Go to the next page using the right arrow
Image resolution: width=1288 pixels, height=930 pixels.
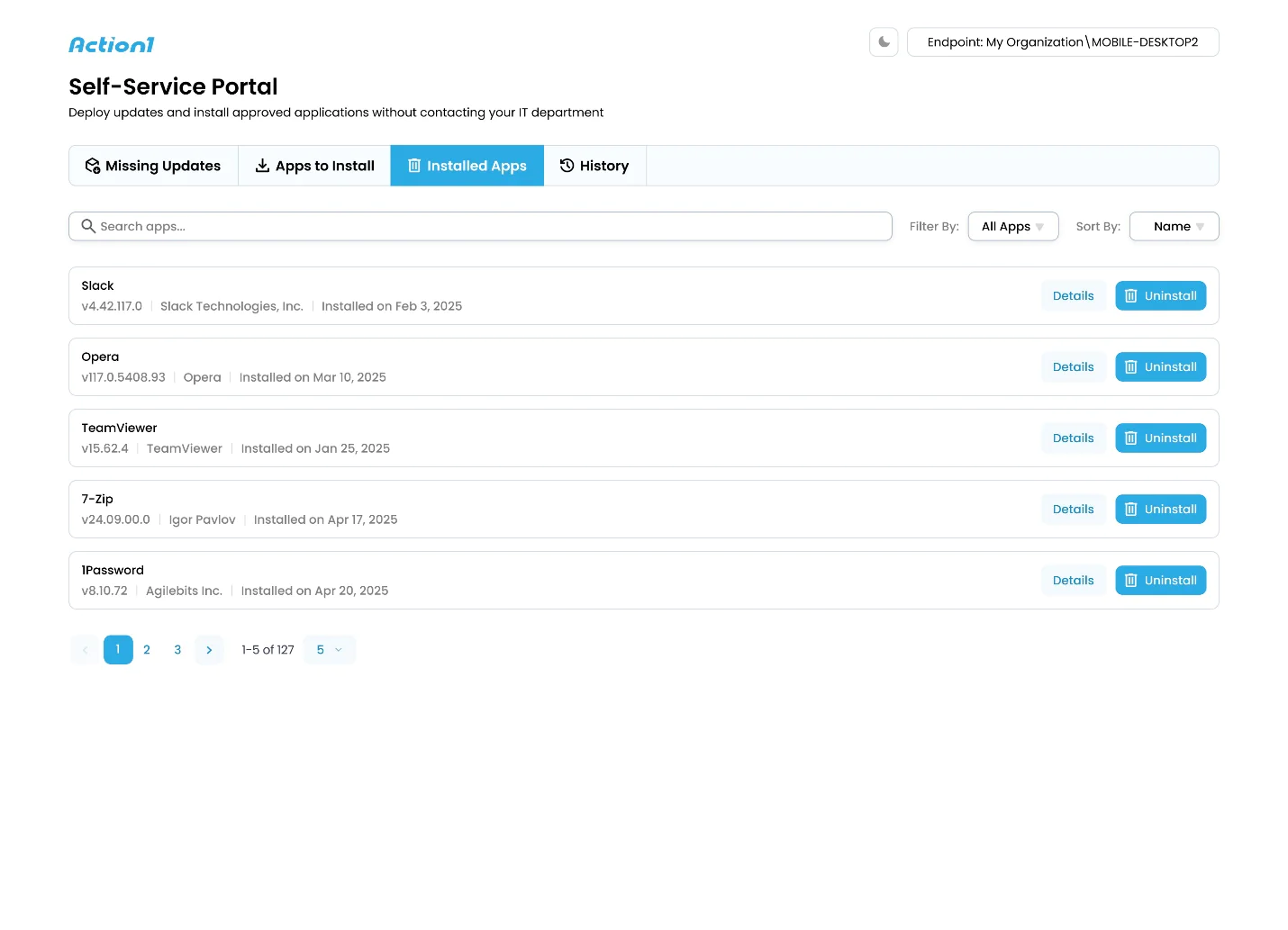click(x=209, y=650)
